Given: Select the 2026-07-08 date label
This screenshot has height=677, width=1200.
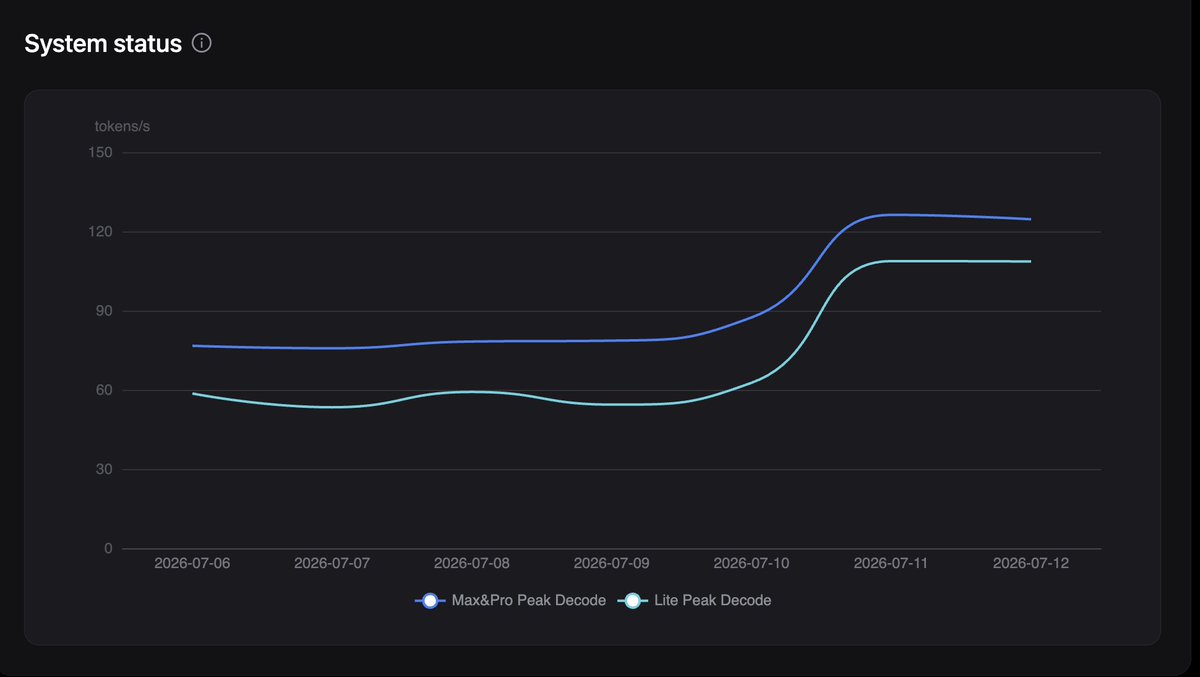Looking at the screenshot, I should tap(472, 563).
